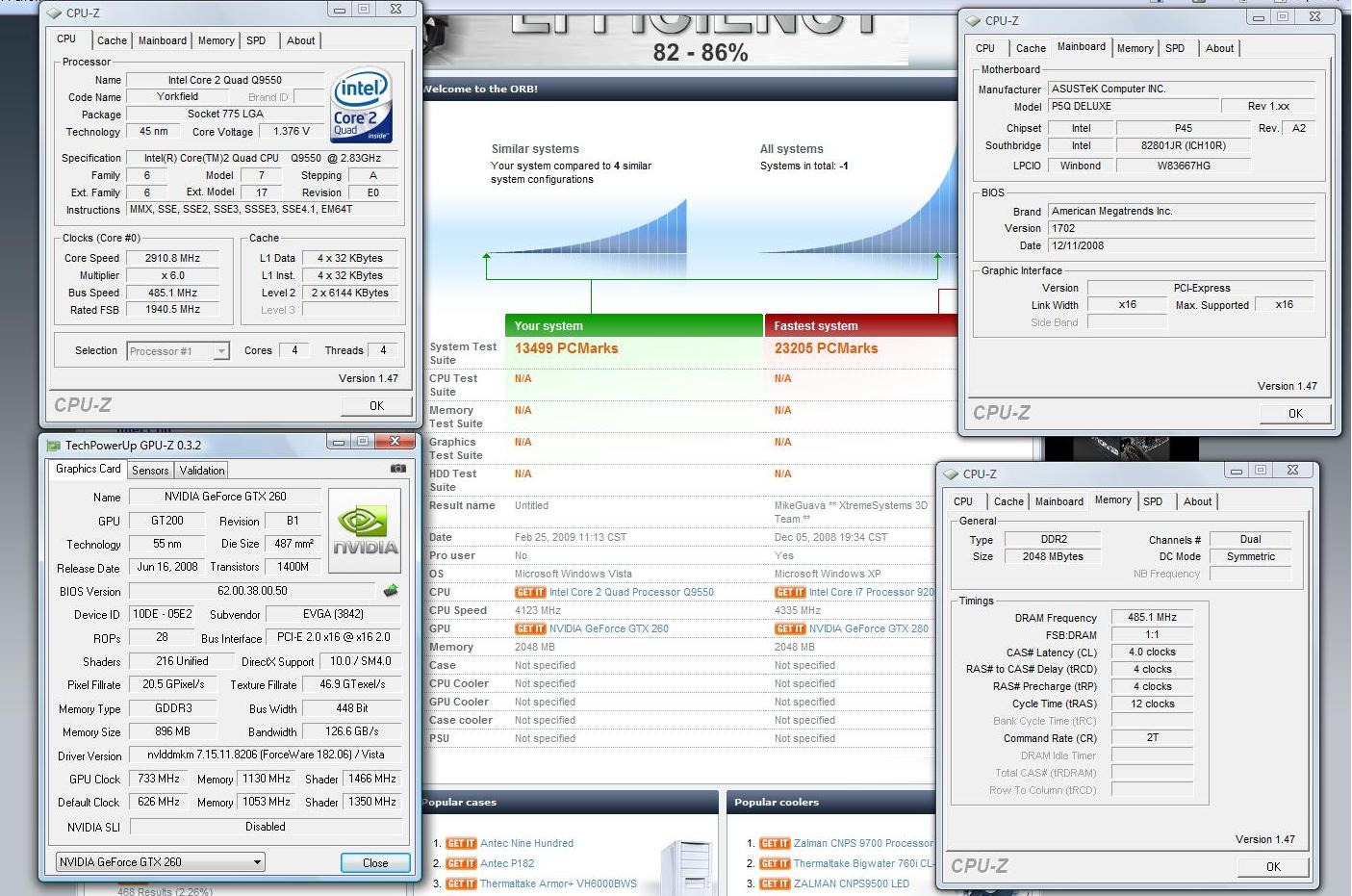This screenshot has height=896, width=1352.
Task: Click CPU-Z icon in Memory window title
Action: 951,474
